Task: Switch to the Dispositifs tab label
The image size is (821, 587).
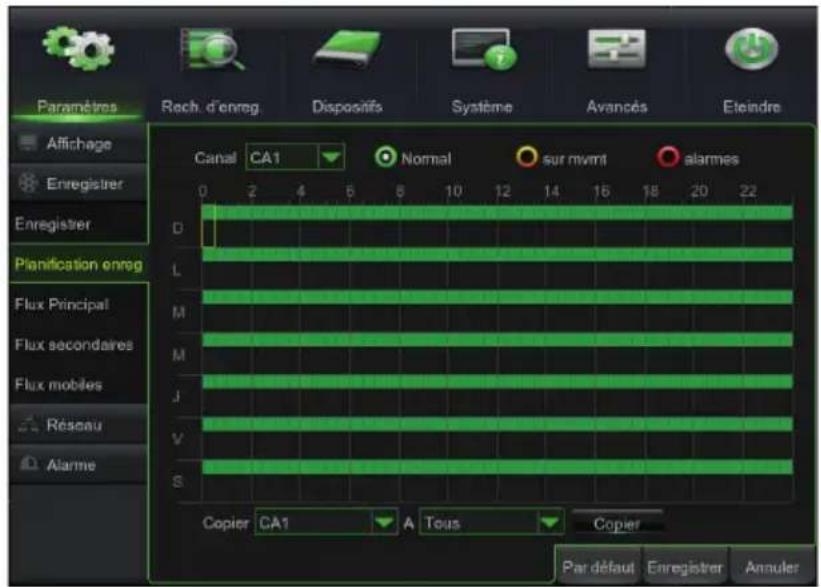Action: pos(347,107)
